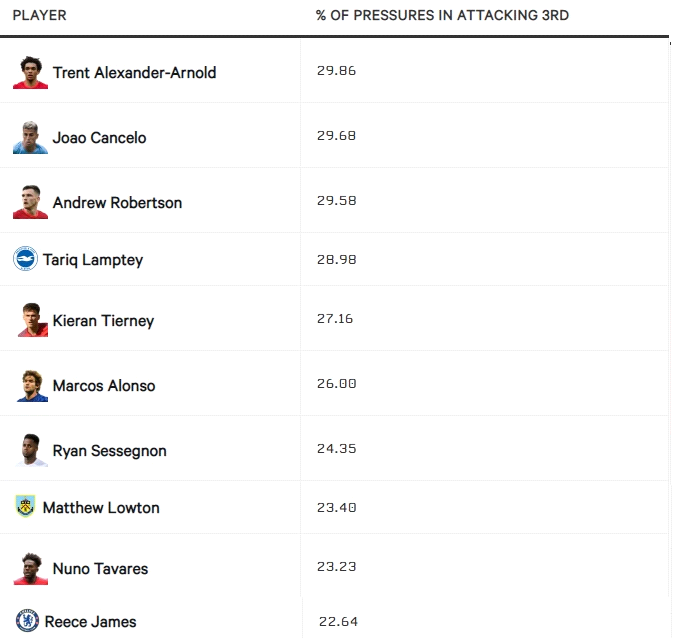
Task: Click Marcos Alonso's player photo
Action: (x=32, y=385)
